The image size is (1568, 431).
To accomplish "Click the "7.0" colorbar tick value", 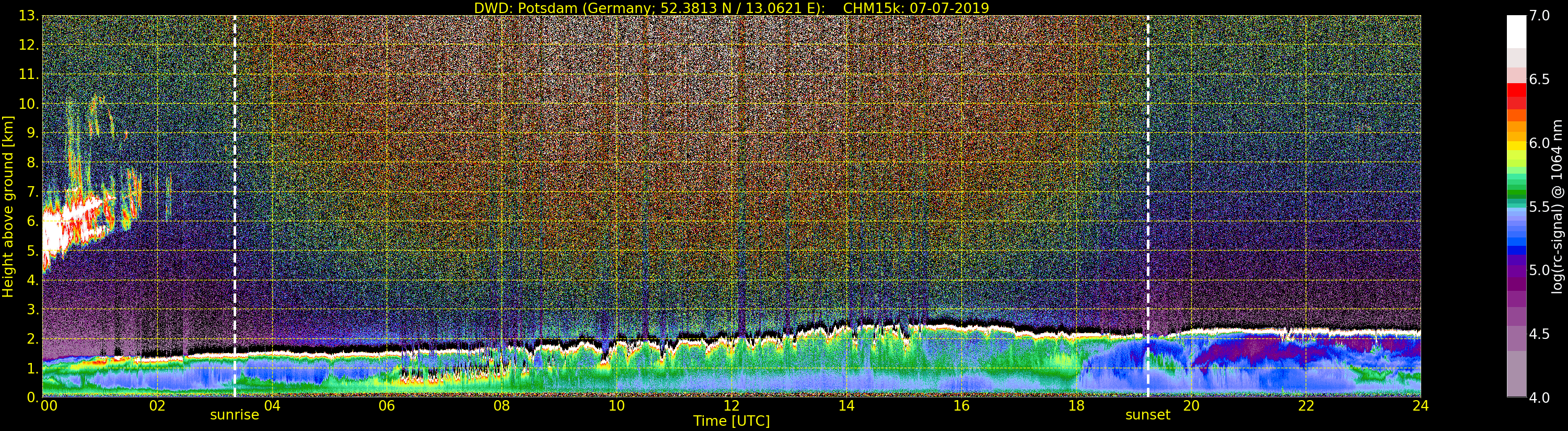I will pyautogui.click(x=1539, y=16).
